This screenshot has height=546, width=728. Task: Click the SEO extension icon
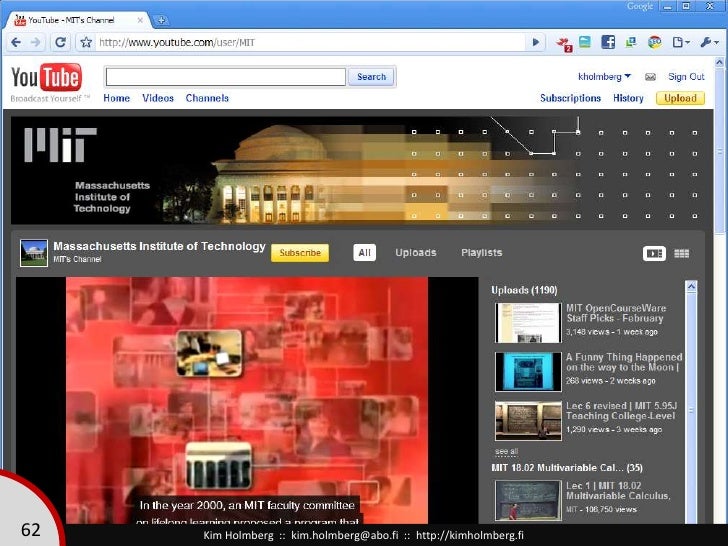click(x=655, y=42)
